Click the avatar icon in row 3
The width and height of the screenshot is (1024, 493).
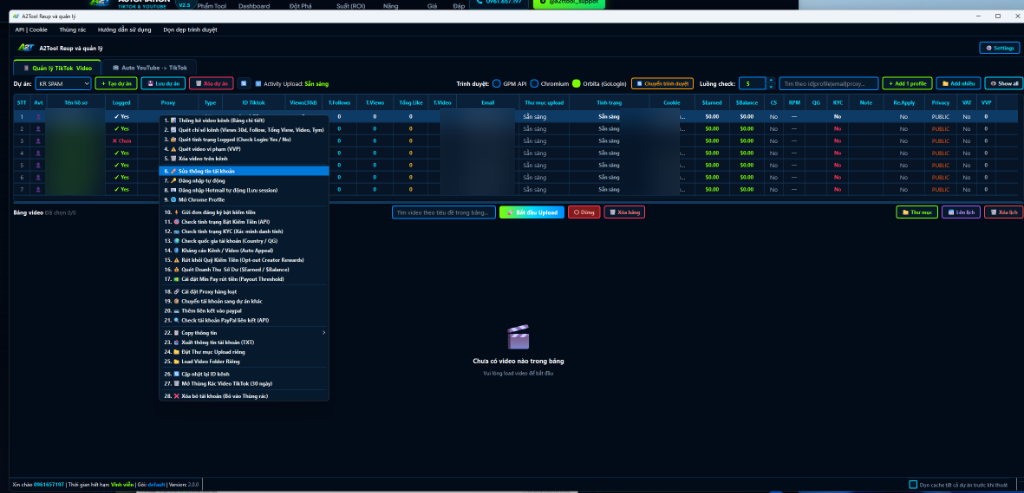[x=38, y=140]
